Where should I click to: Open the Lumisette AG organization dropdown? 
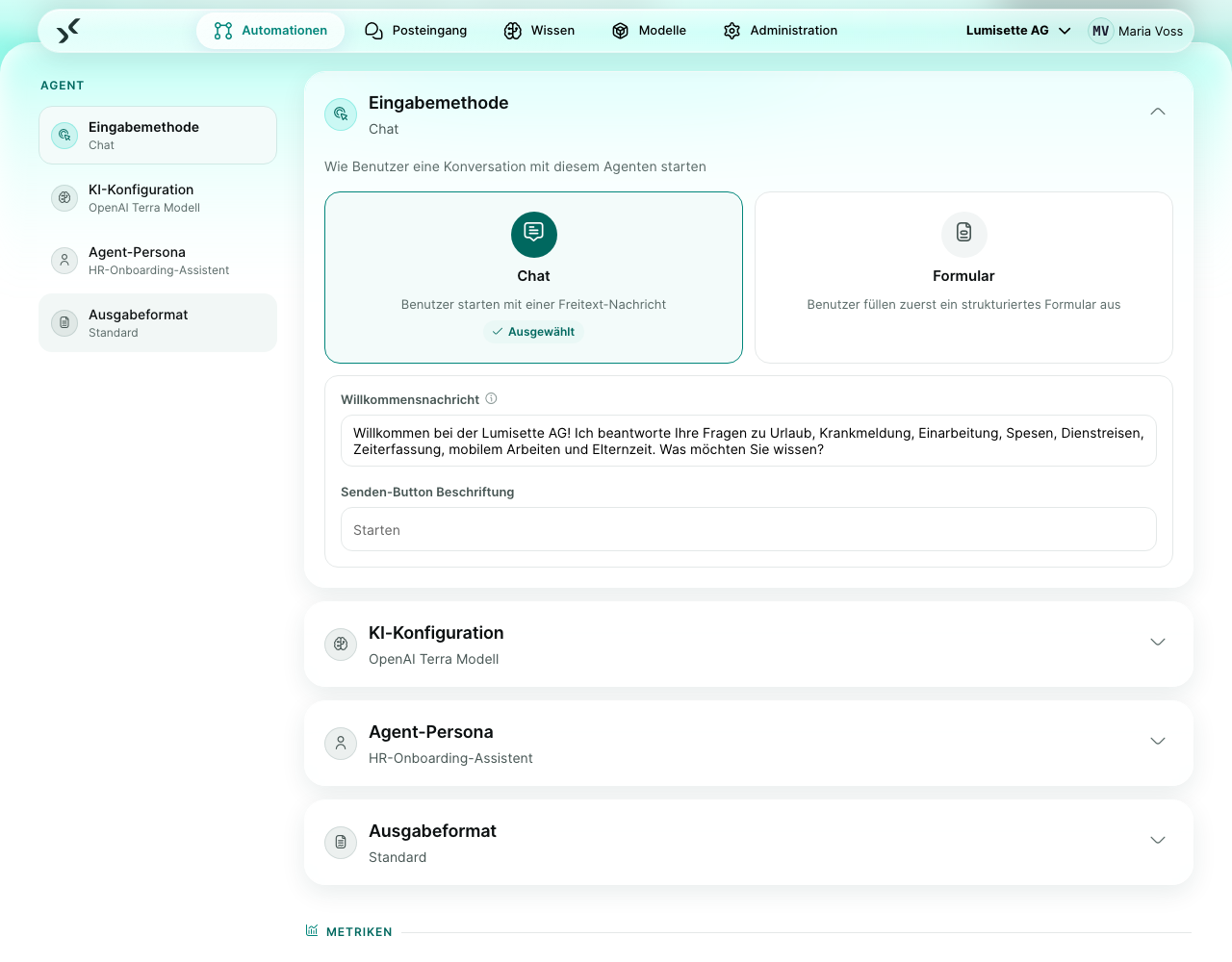tap(1018, 31)
